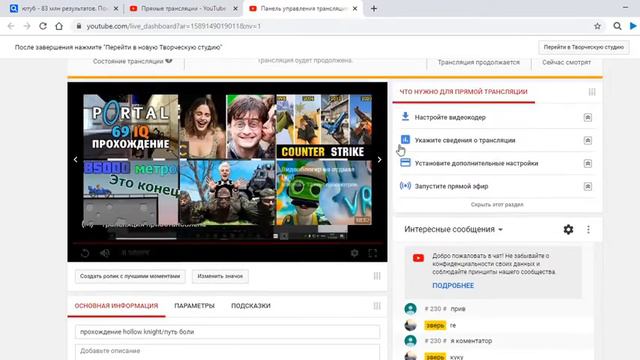Enter fullscreen in the video player

pos(373,253)
